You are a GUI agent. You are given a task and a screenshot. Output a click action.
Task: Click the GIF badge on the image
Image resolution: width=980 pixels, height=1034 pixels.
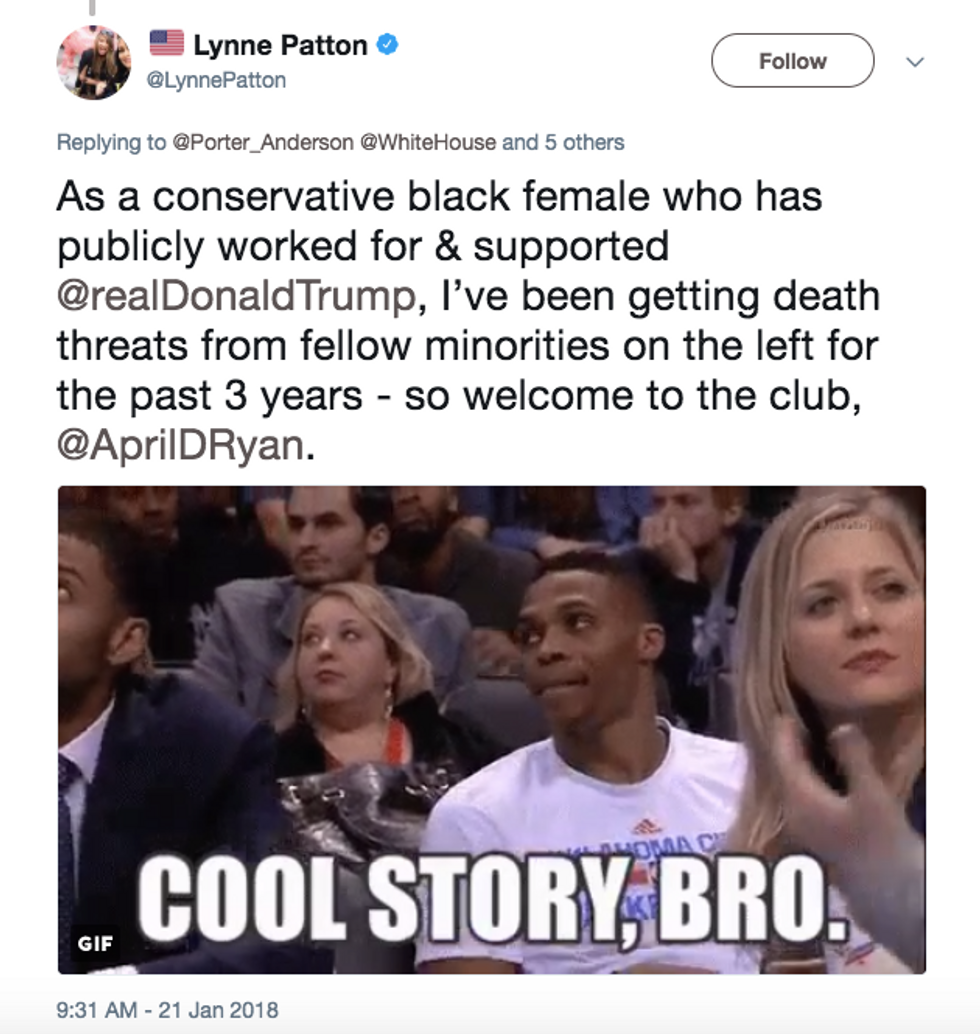[95, 944]
